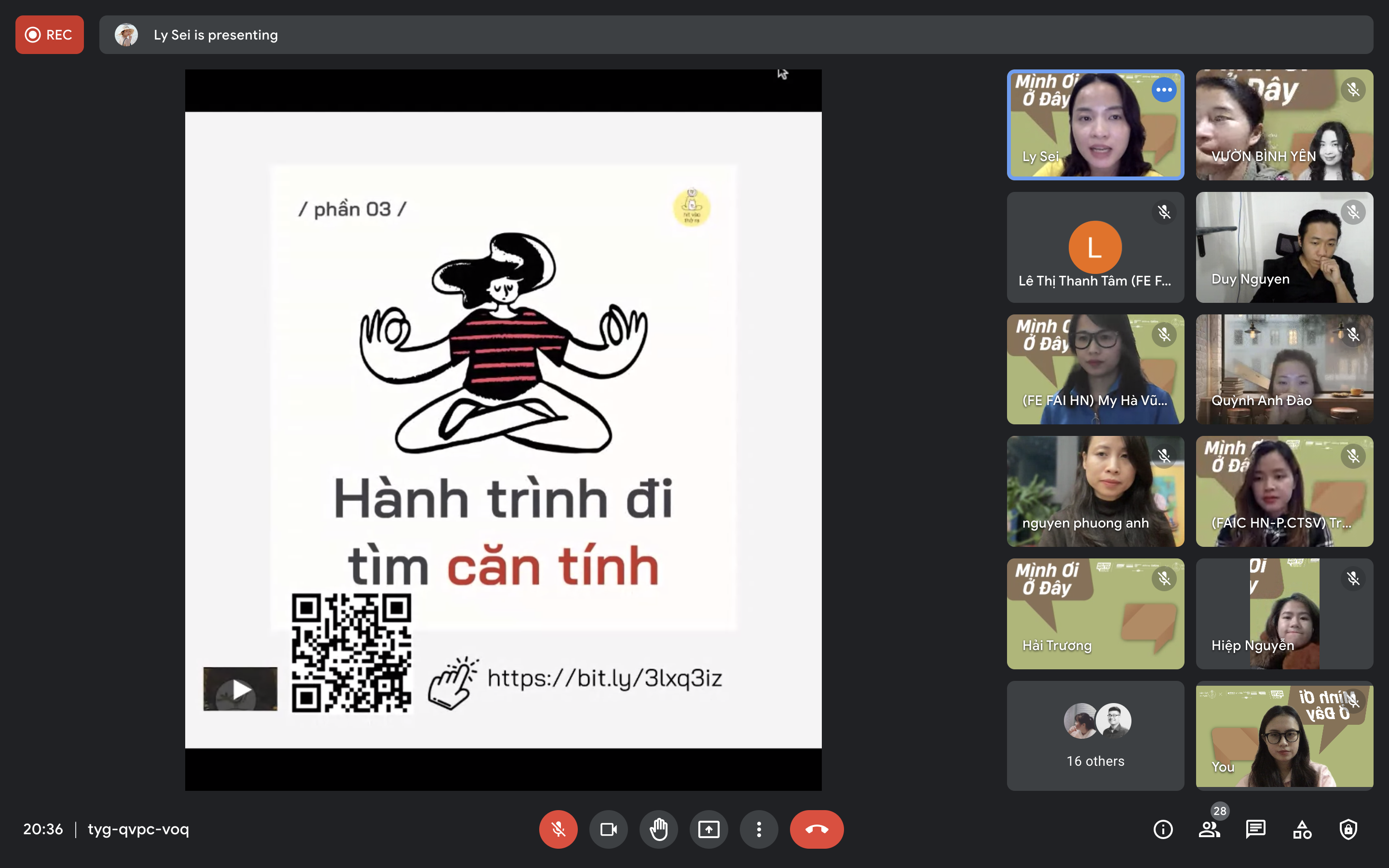Toggle the camera button
Screen dimensions: 1389x868
(x=608, y=829)
